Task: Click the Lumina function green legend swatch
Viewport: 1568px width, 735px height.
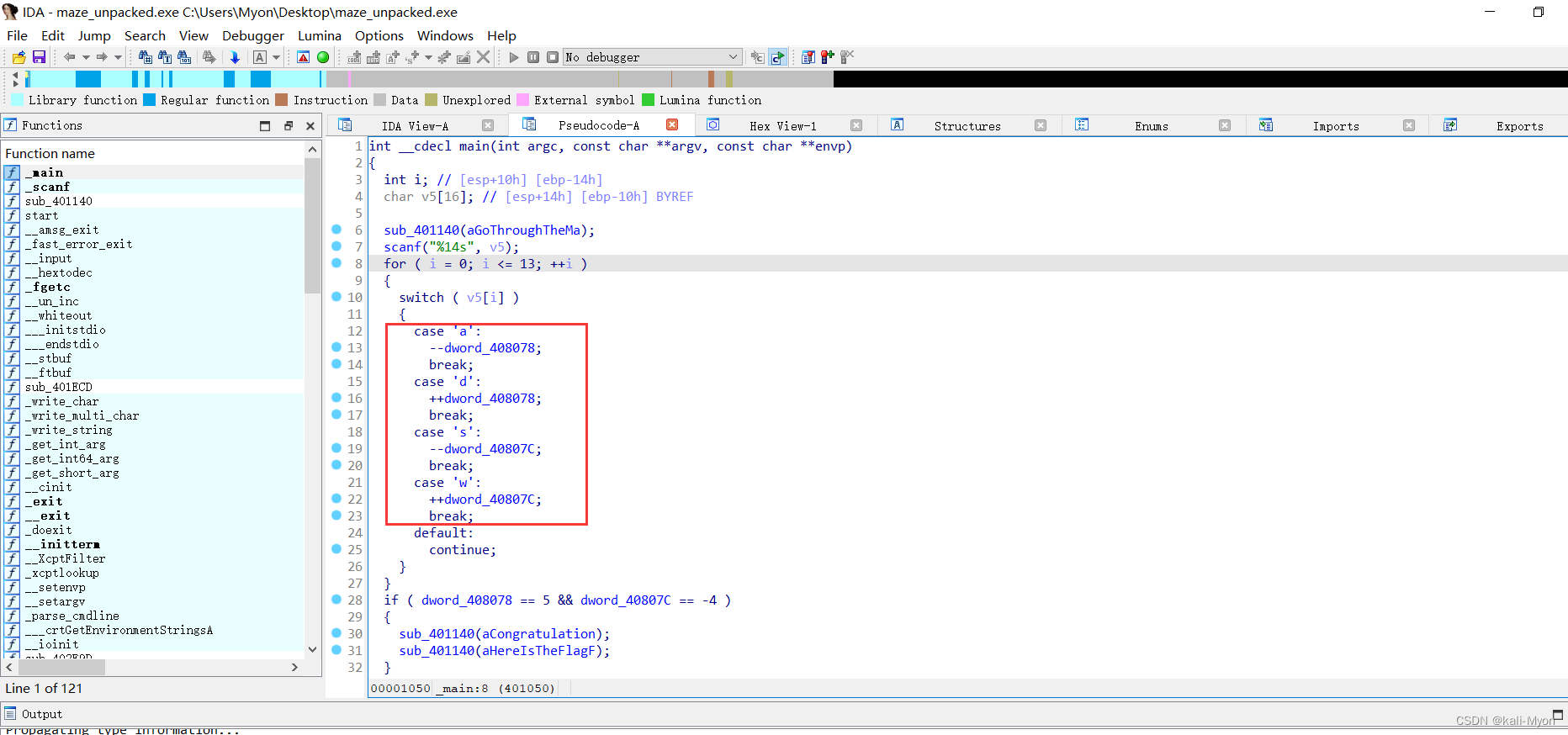Action: (648, 100)
